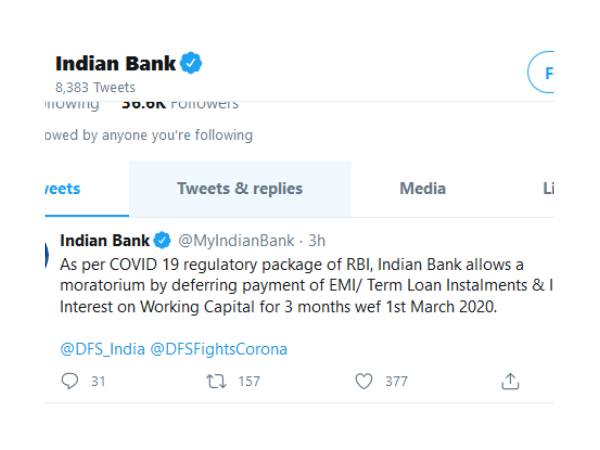Open the @DFS_India mention link
Image resolution: width=600 pixels, height=450 pixels.
click(x=102, y=349)
